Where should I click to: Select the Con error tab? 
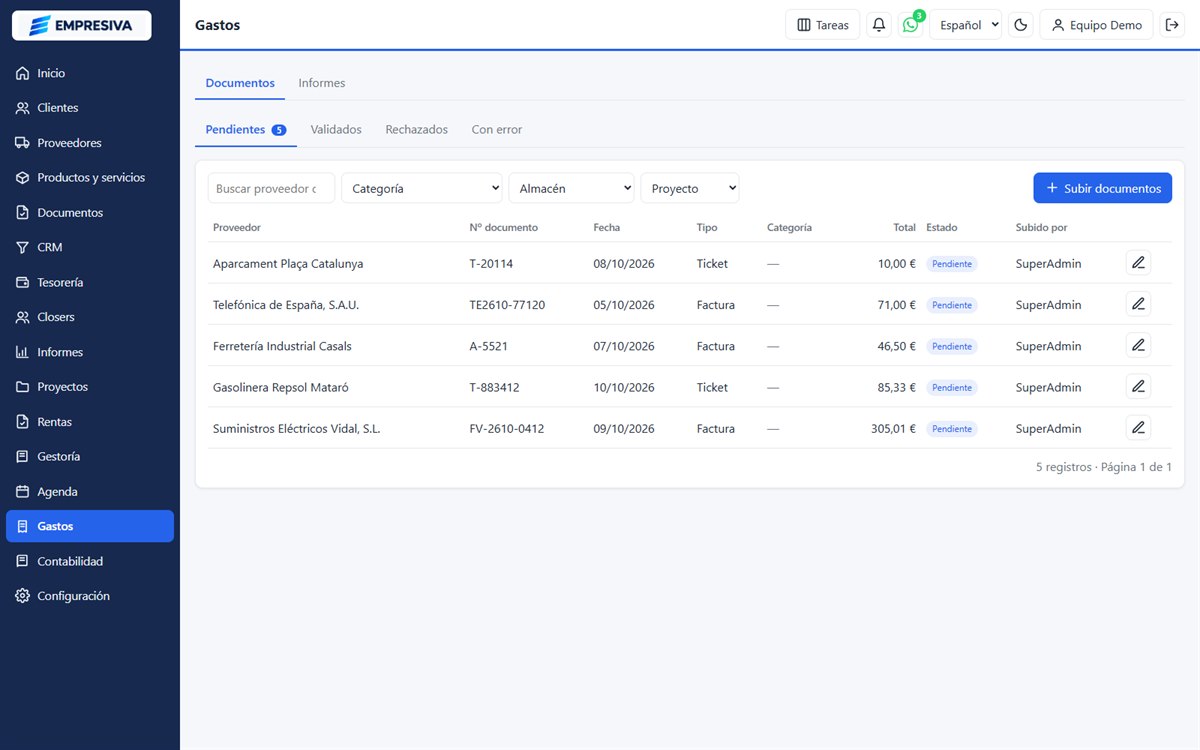[x=497, y=130]
